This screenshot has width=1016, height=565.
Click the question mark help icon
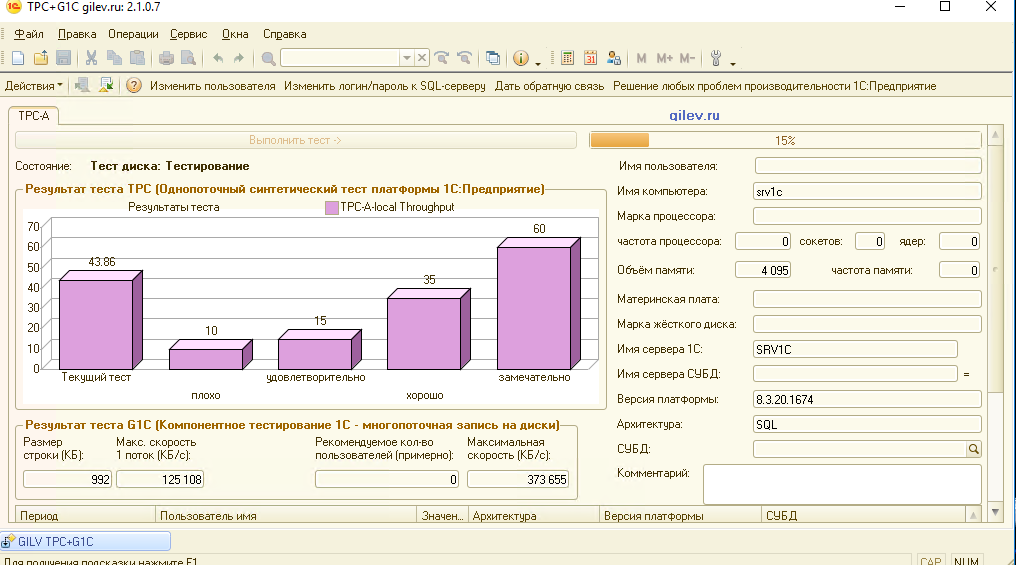[x=133, y=86]
